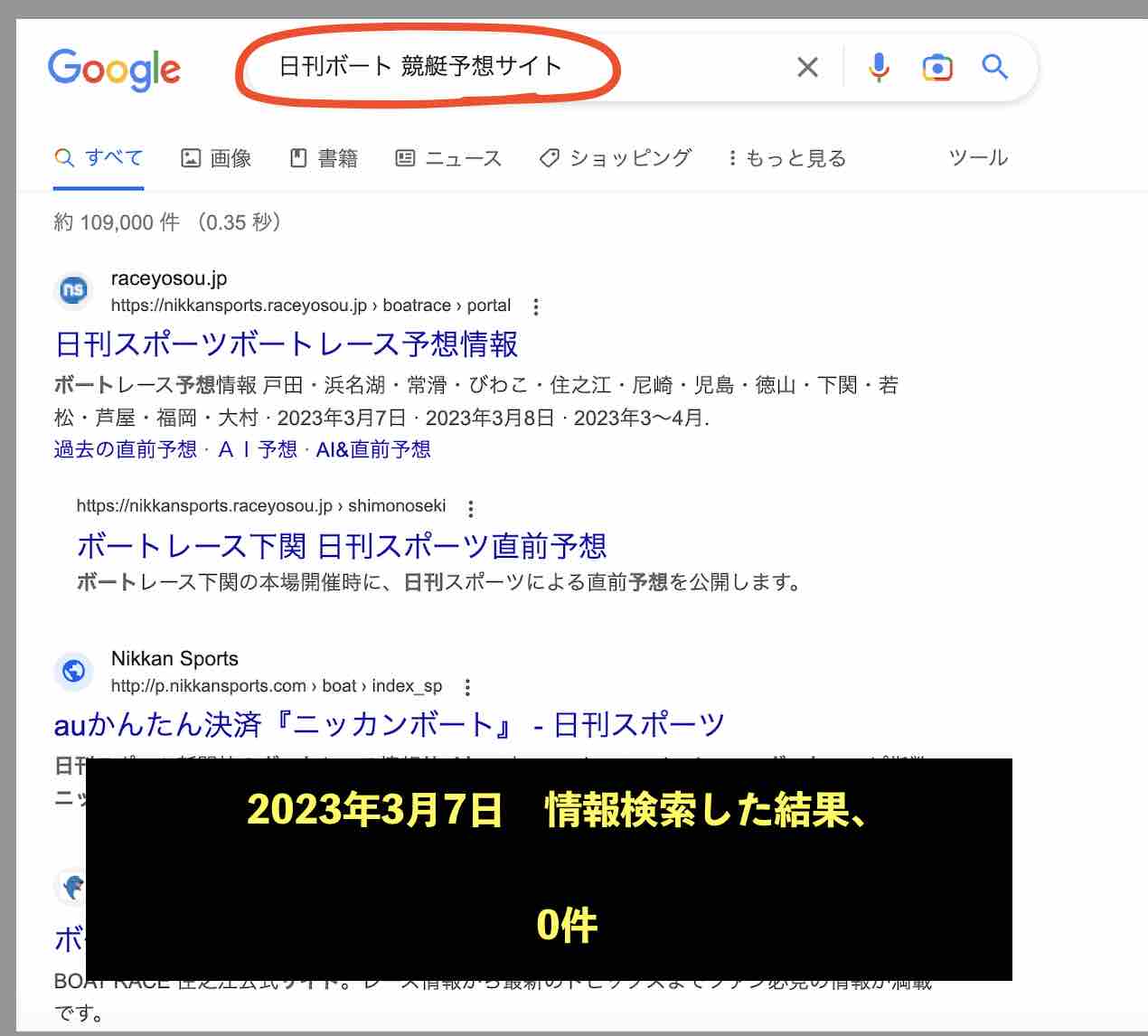Click the raceyosou.jp site favicon
Screen dimensions: 1148x1036
point(73,291)
